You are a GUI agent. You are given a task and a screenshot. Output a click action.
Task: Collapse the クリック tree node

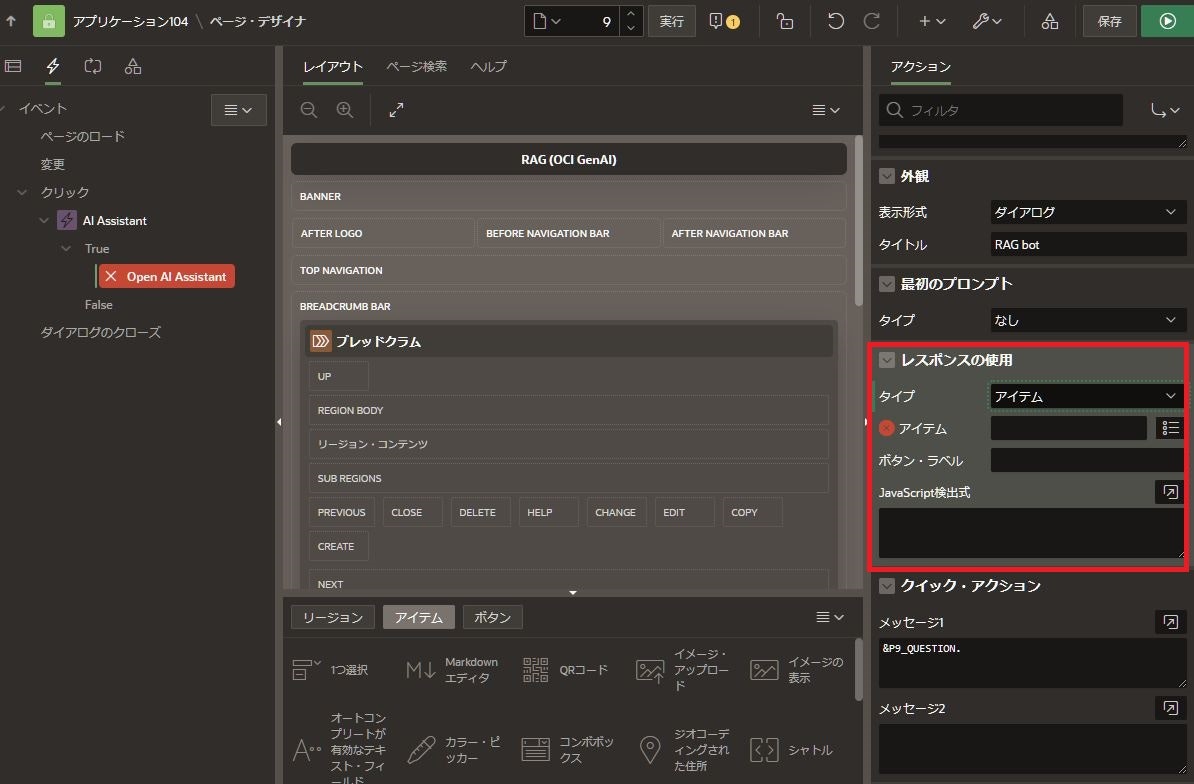[x=22, y=193]
